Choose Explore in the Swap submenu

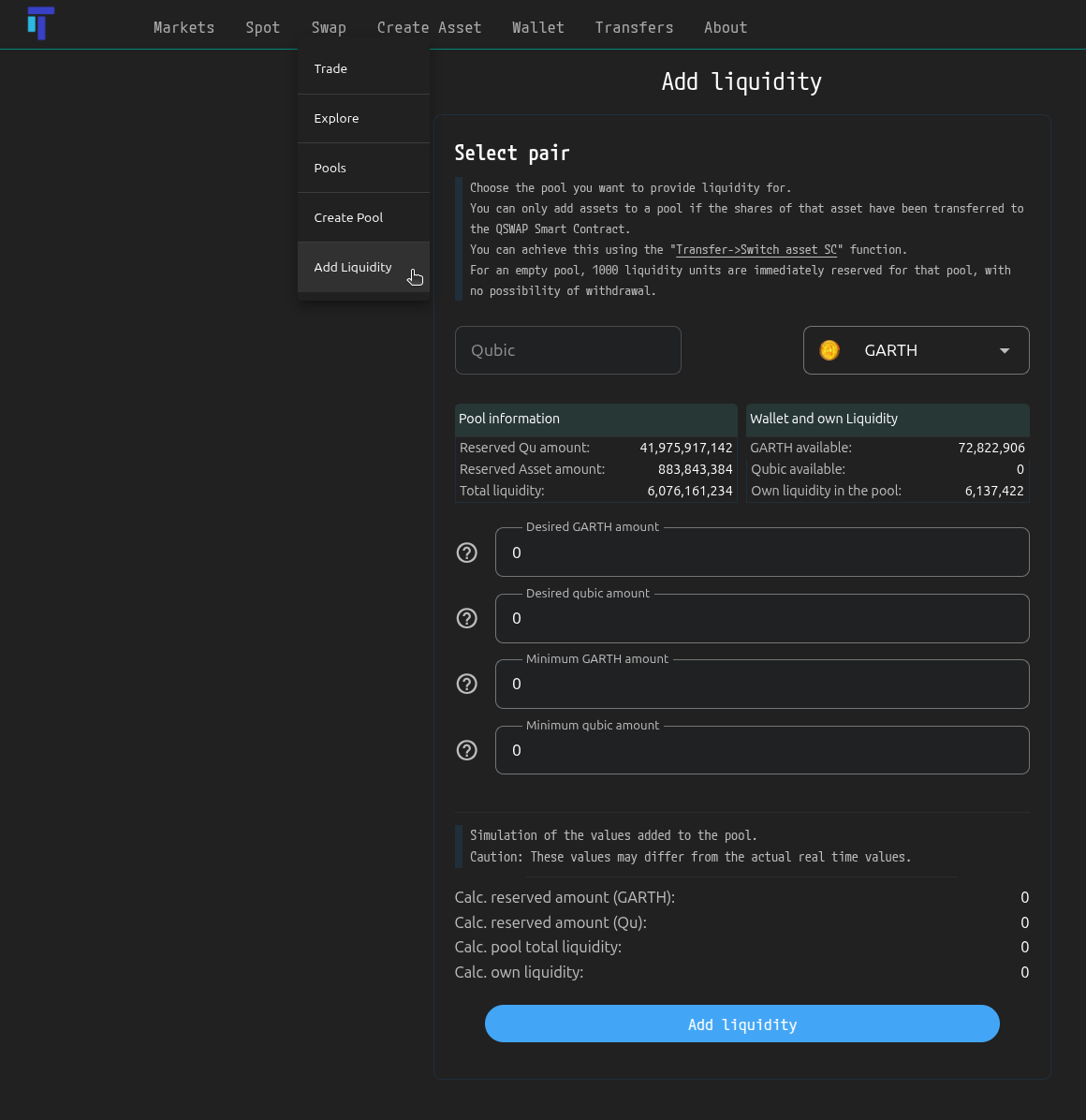point(336,118)
